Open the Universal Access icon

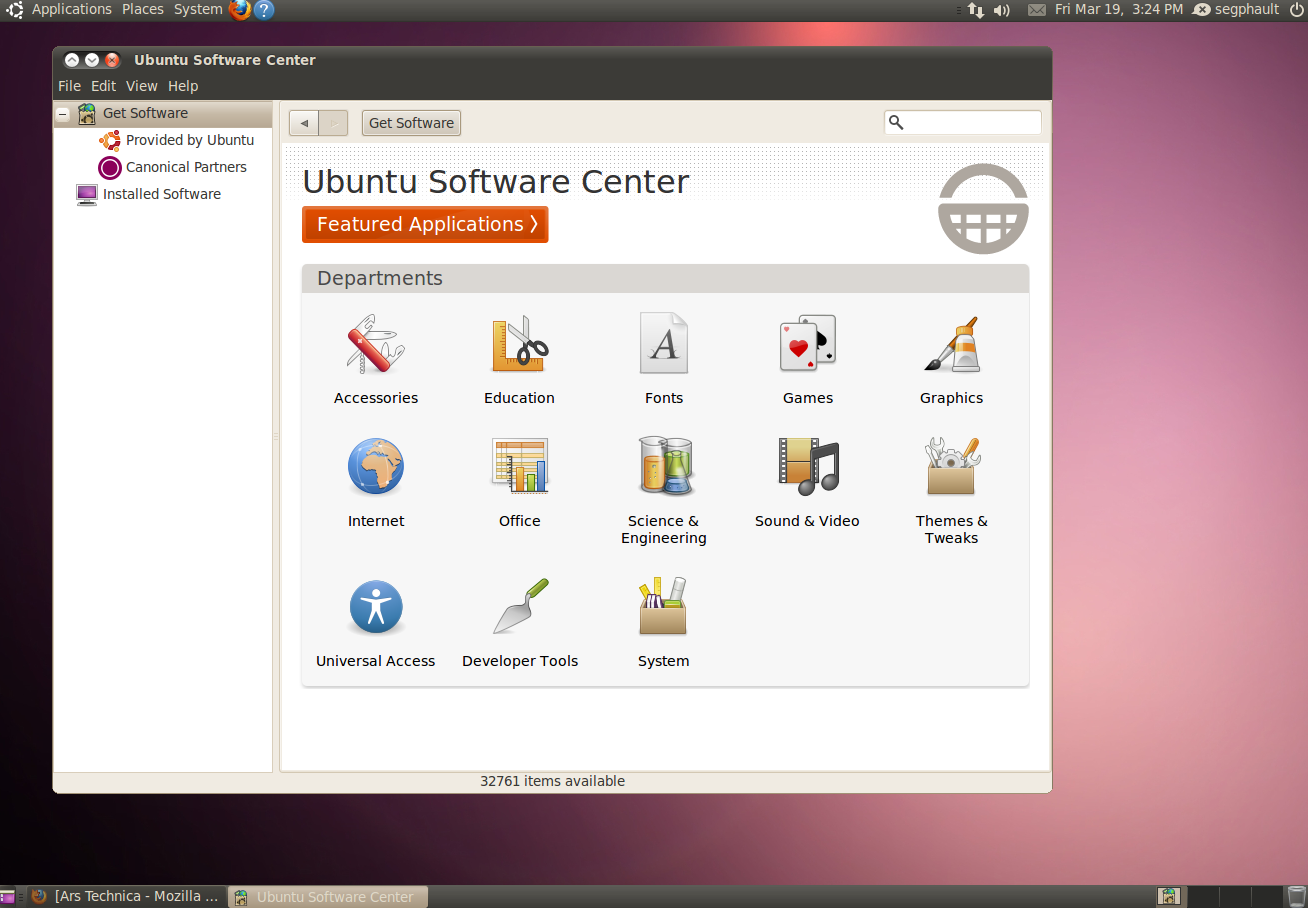click(376, 607)
